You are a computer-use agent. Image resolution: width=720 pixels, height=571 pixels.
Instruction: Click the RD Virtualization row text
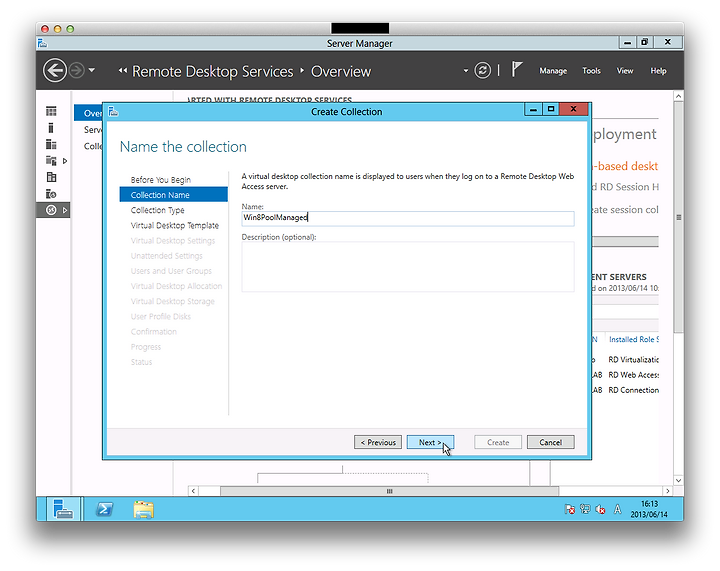point(634,359)
